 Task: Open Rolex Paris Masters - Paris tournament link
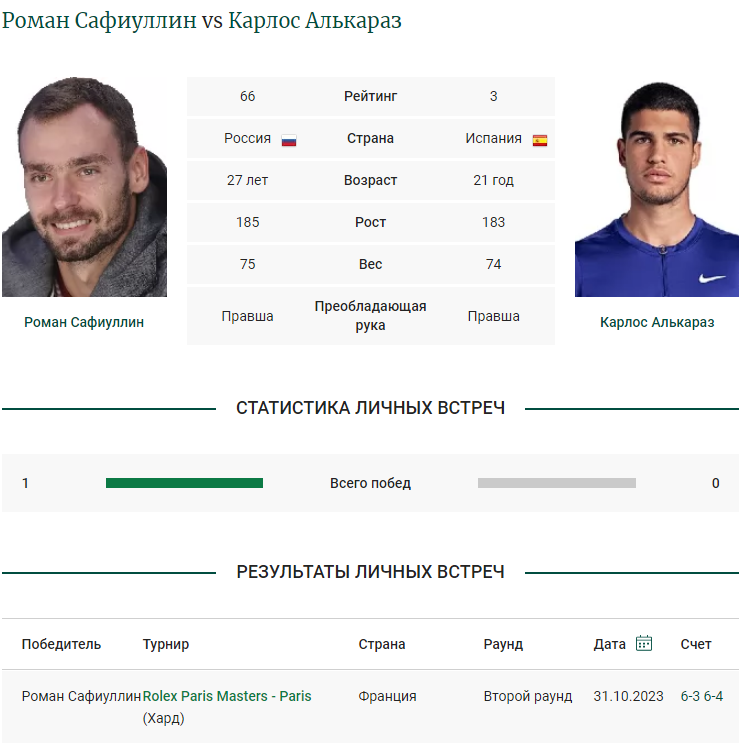pos(227,696)
